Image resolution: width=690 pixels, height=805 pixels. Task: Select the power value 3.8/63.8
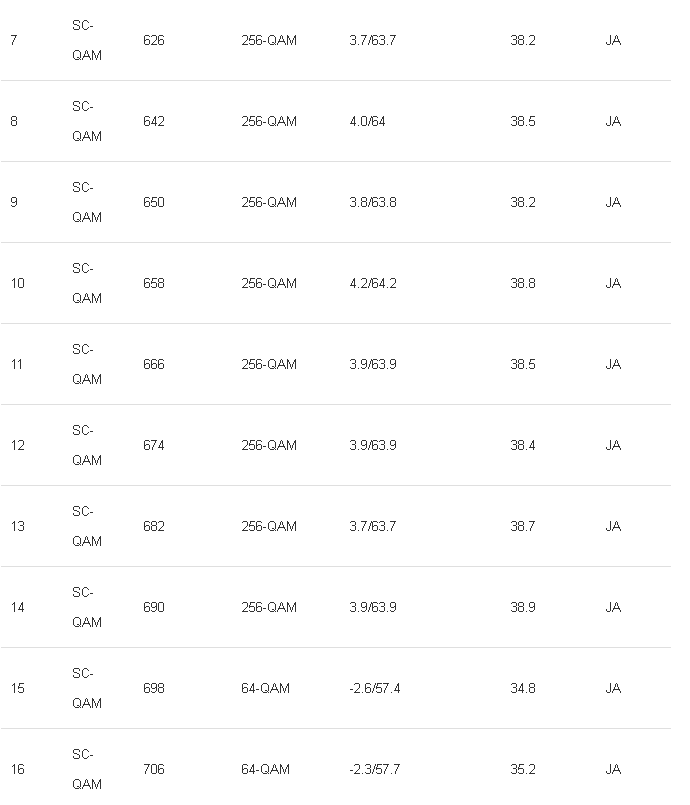point(372,203)
